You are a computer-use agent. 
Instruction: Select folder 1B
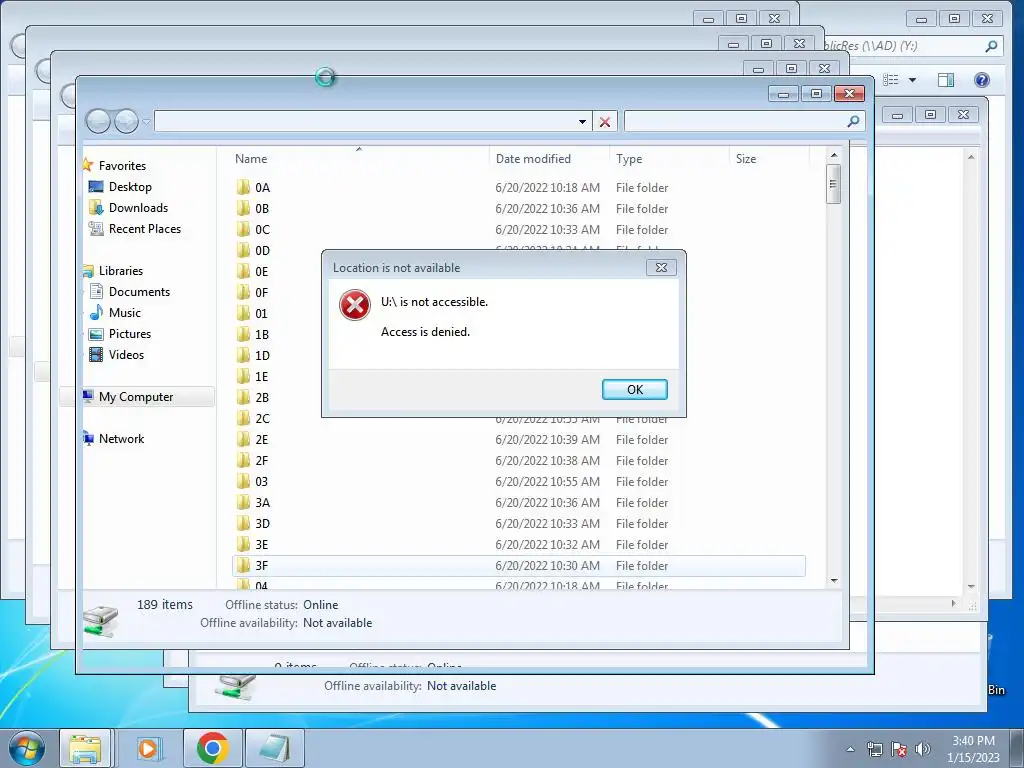(x=261, y=334)
